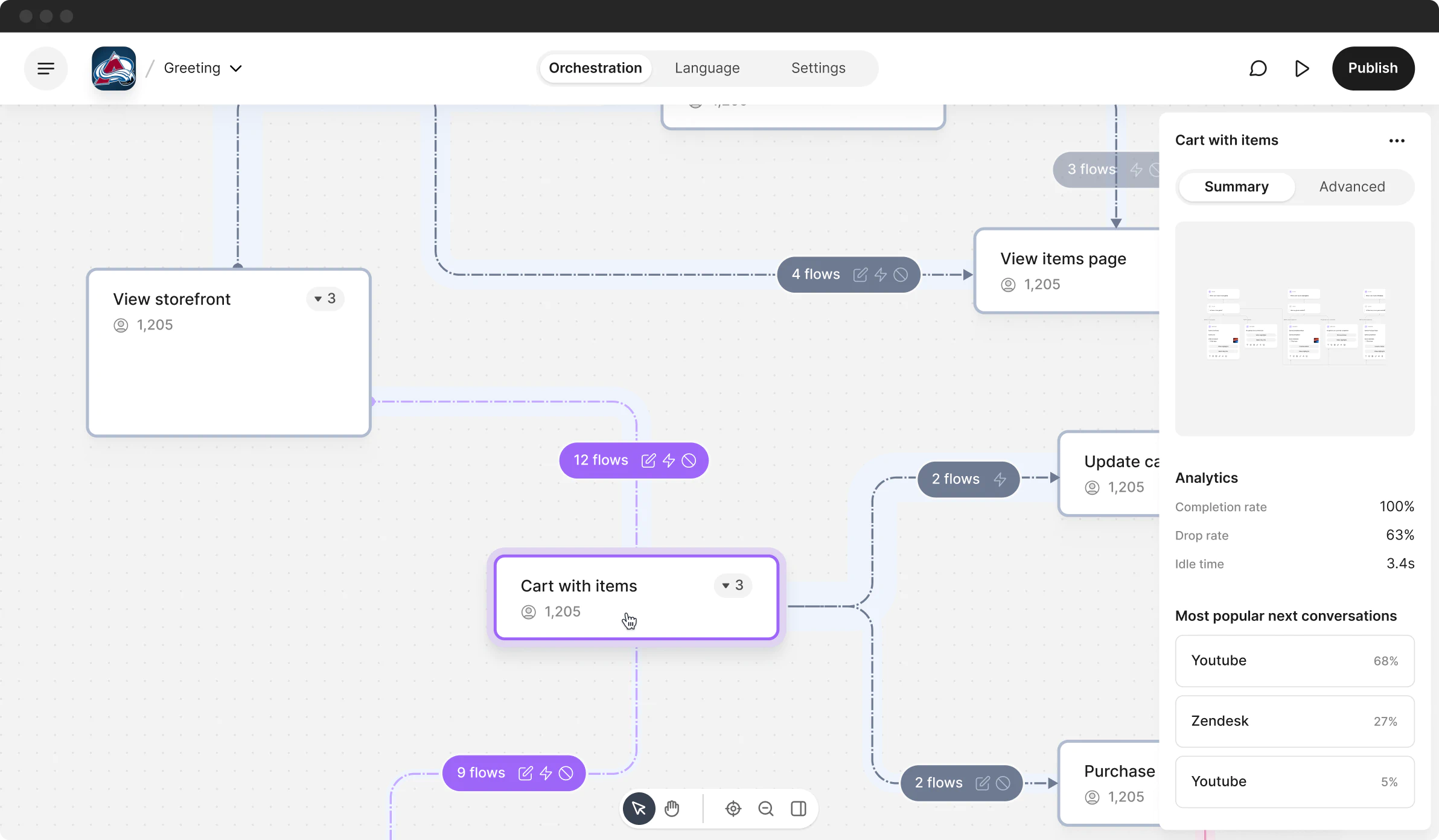Screen dimensions: 1439x840
Task: Switch to the Advanced tab in right panel
Action: click(x=1352, y=186)
